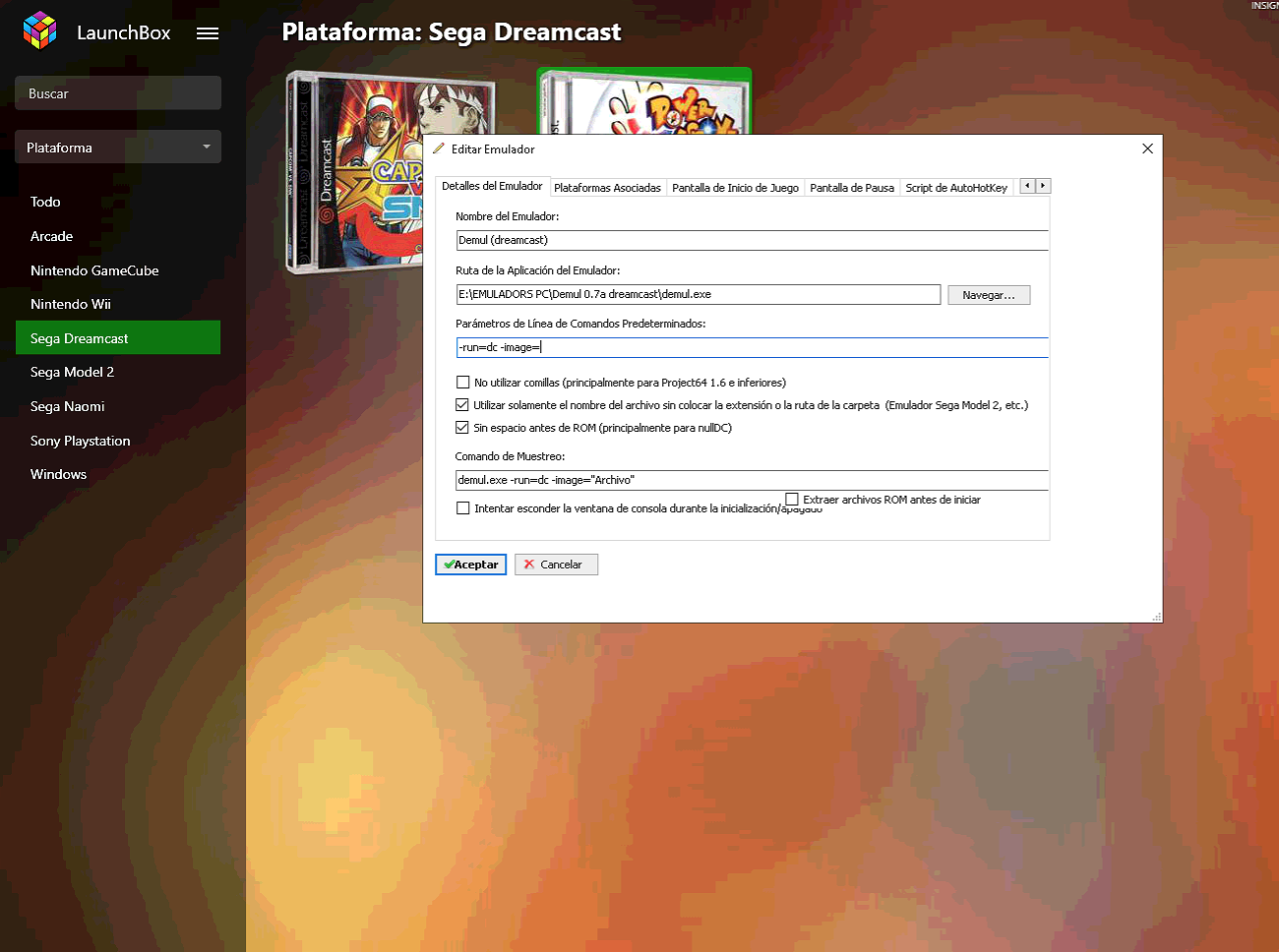Click the Cancelar button
The width and height of the screenshot is (1279, 952).
click(556, 565)
